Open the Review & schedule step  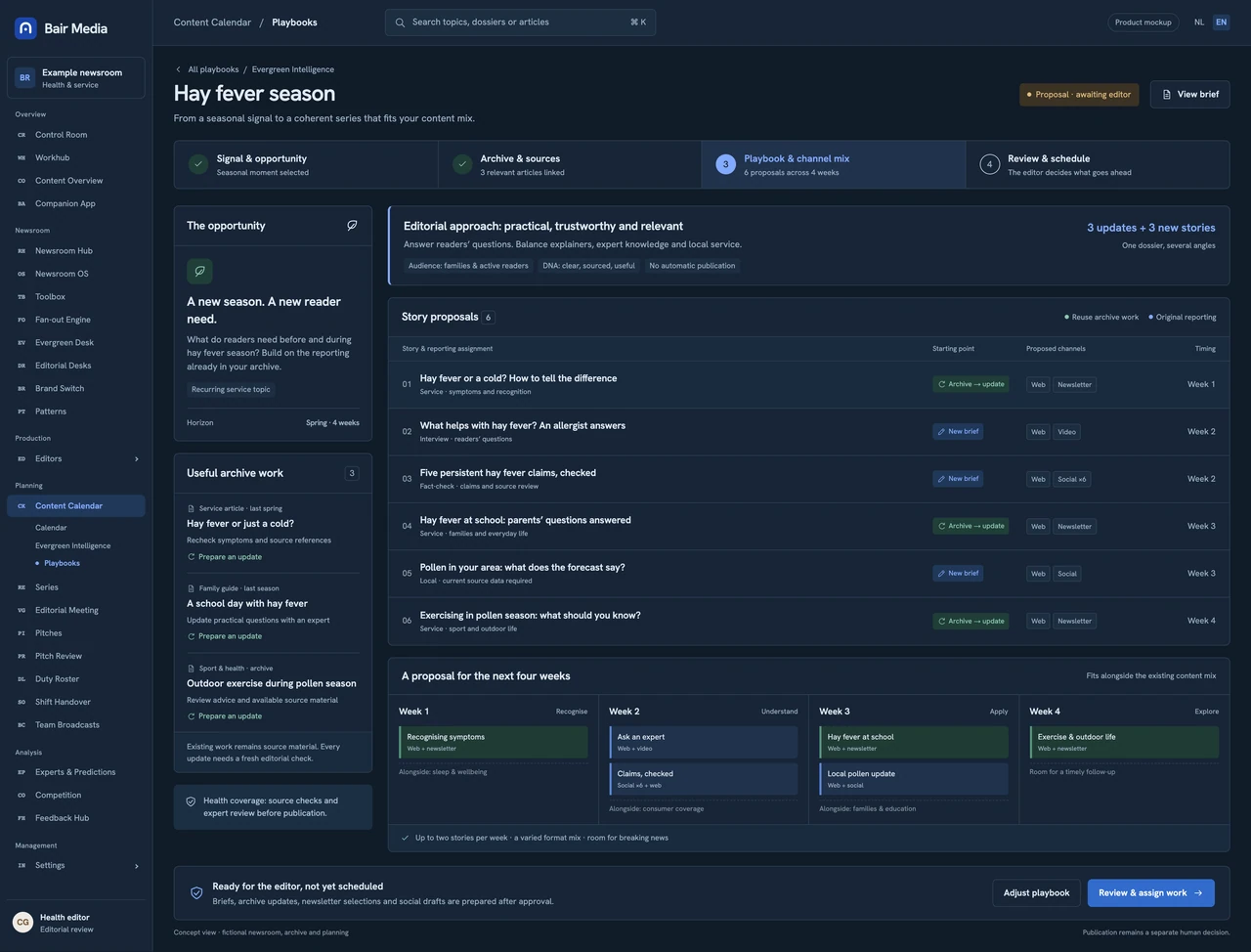pos(1098,164)
